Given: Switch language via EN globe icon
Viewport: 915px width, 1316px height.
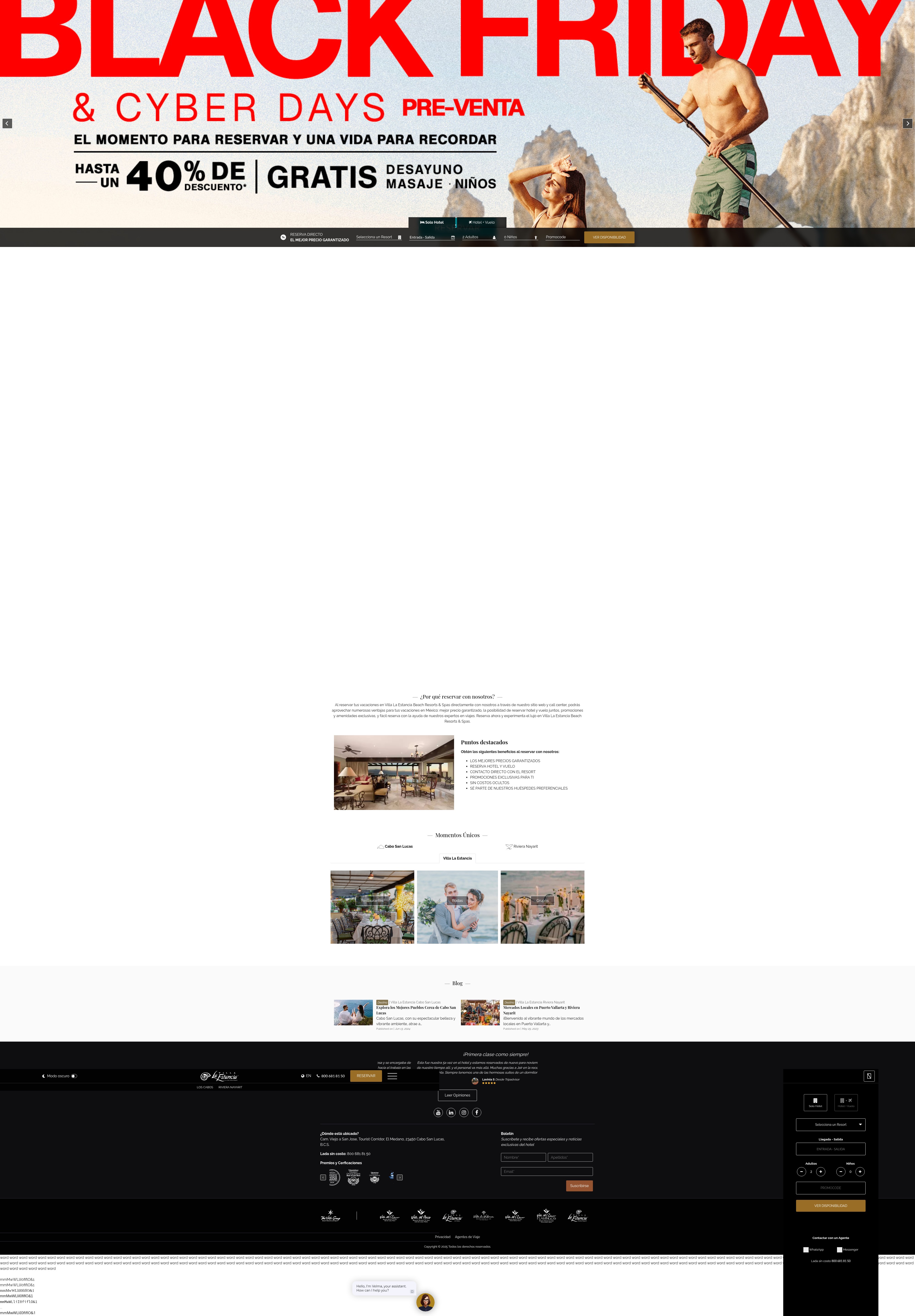Looking at the screenshot, I should pos(306,1076).
